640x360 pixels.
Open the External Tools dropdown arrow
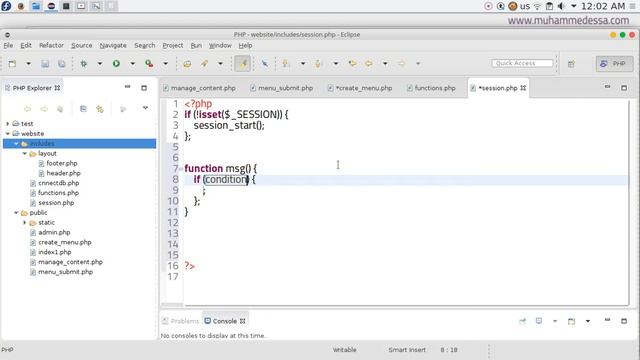165,64
